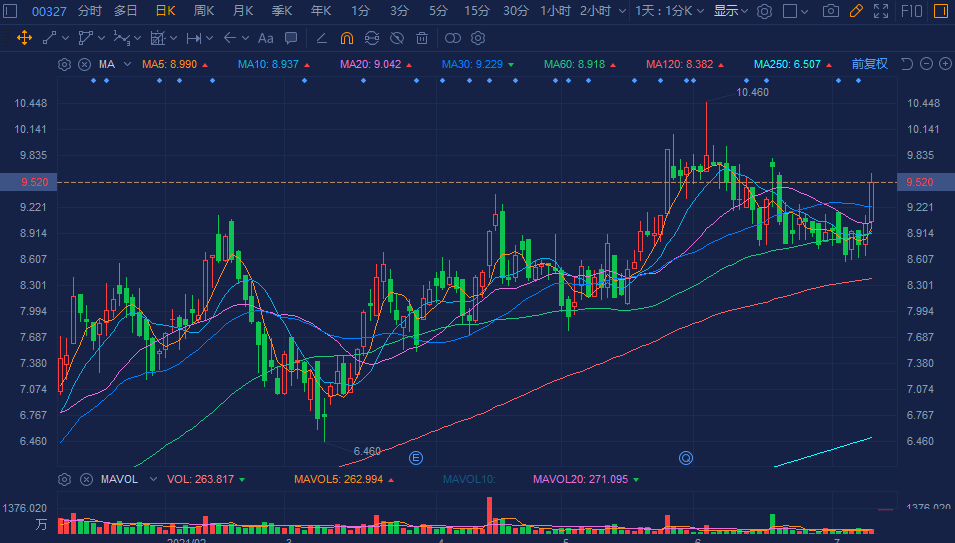
Task: Select the magnet snap drawing tool
Action: (x=347, y=38)
